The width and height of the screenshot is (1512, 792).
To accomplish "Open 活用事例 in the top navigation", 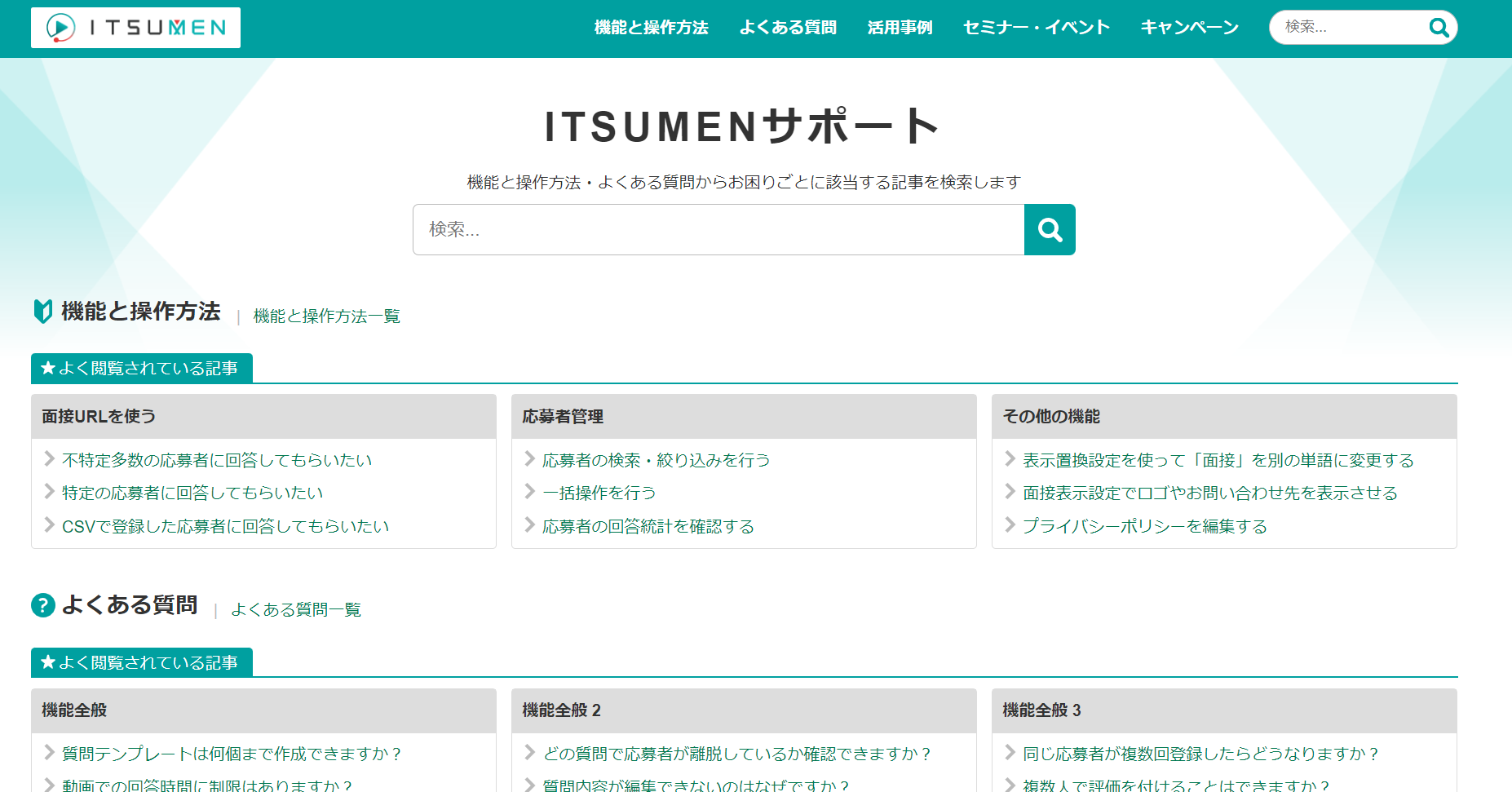I will (900, 28).
